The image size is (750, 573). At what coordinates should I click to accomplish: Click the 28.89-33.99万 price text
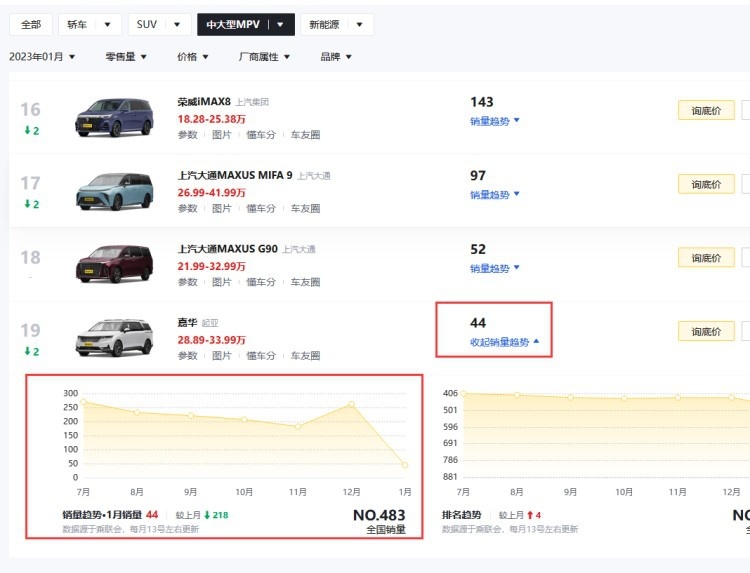211,340
